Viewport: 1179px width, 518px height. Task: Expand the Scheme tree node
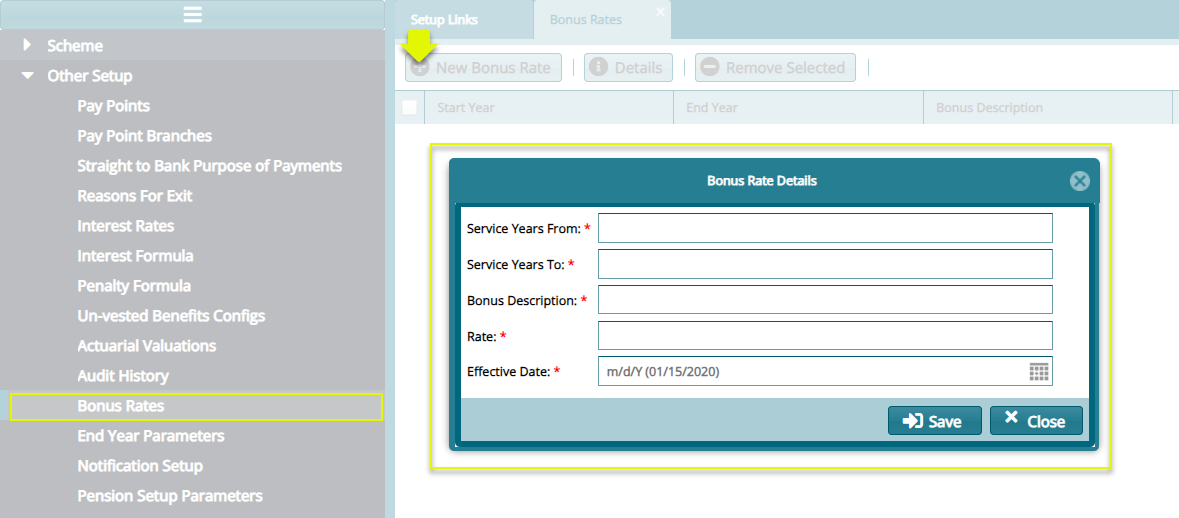[x=27, y=46]
